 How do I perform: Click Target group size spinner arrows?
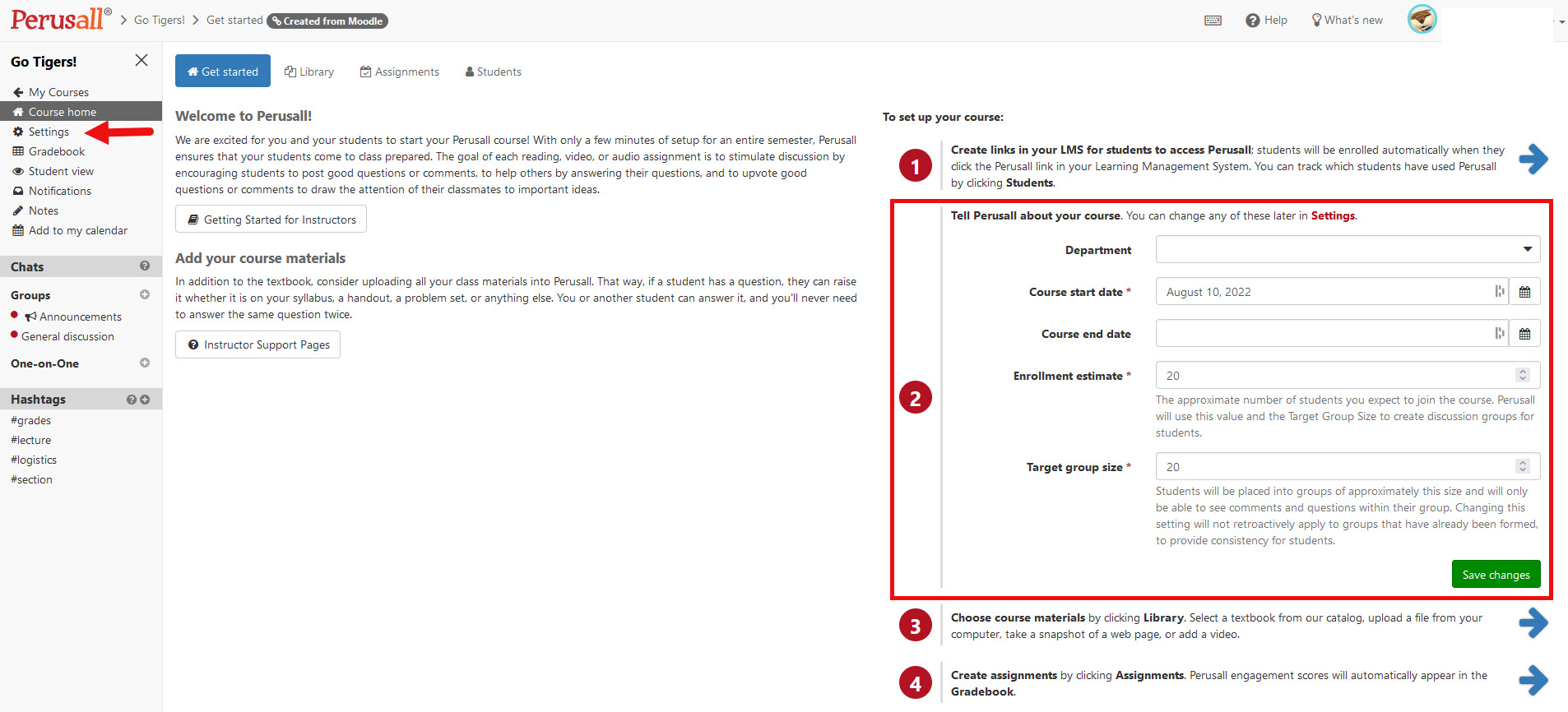(1523, 466)
